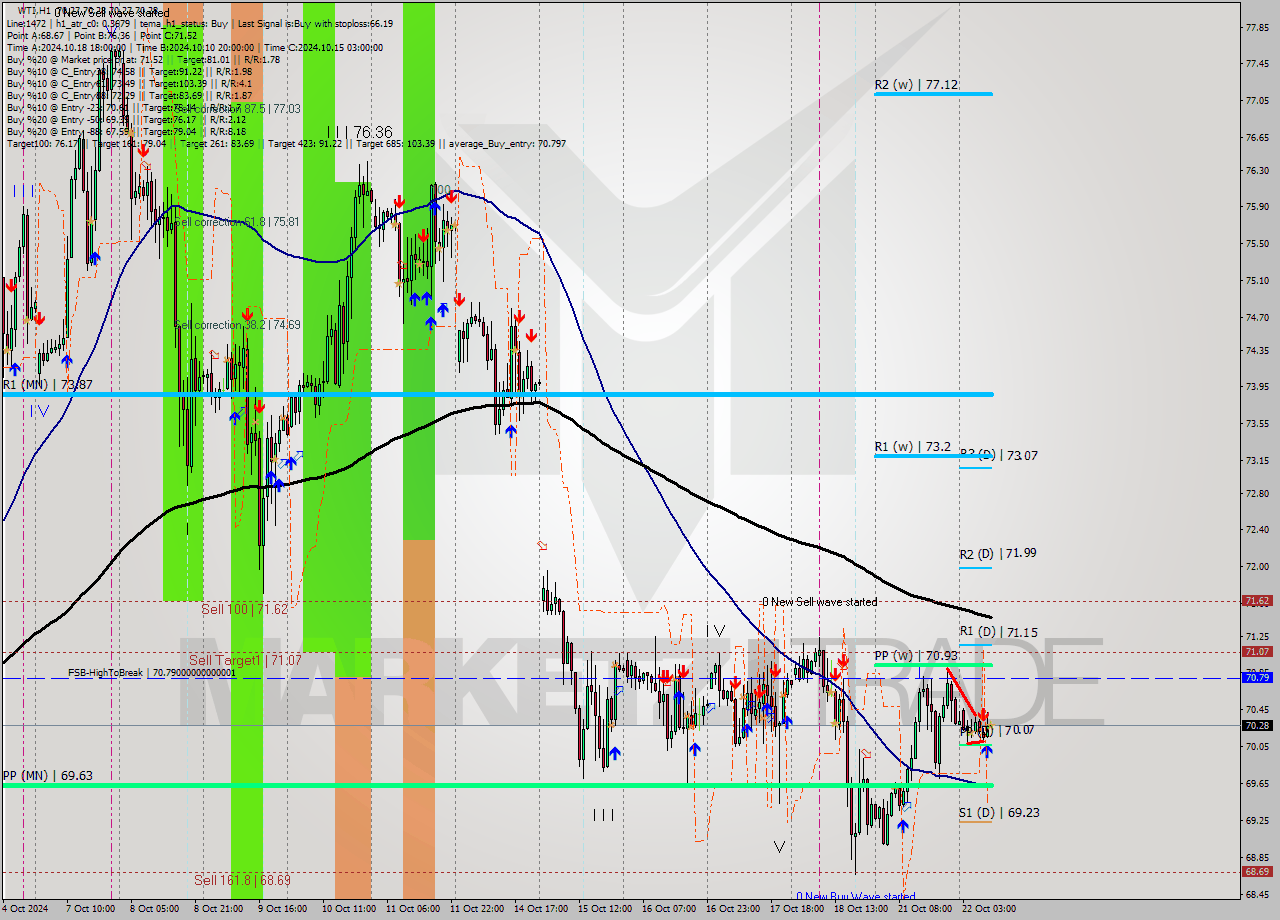Select the '0 New Sell wave started' annotation

(819, 602)
